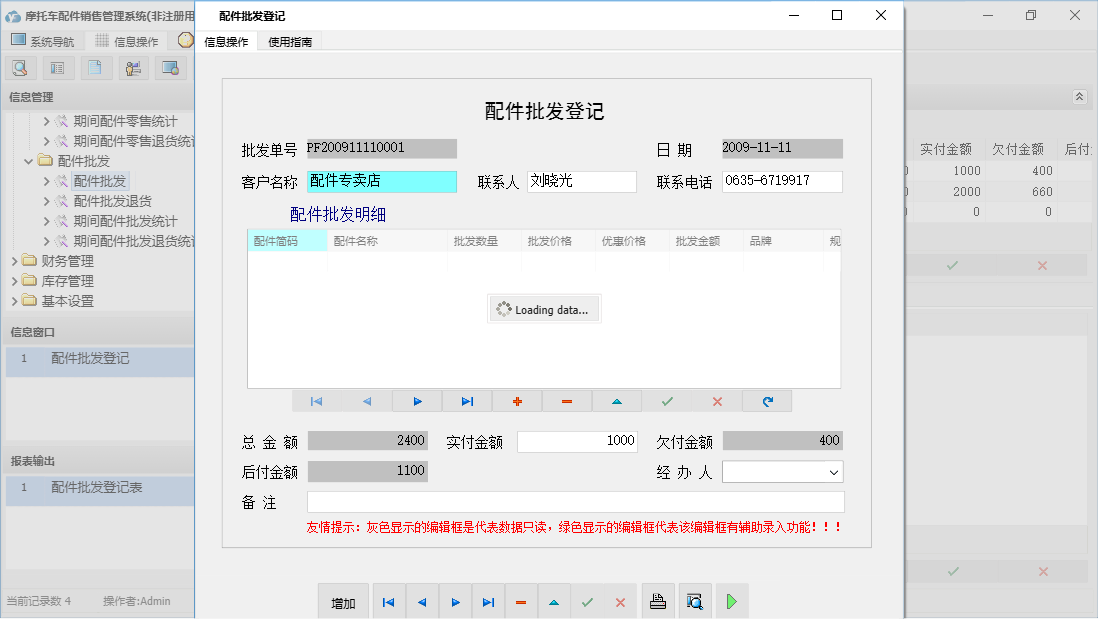The width and height of the screenshot is (1098, 625).
Task: Click the print preview magnifier icon
Action: pyautogui.click(x=693, y=601)
